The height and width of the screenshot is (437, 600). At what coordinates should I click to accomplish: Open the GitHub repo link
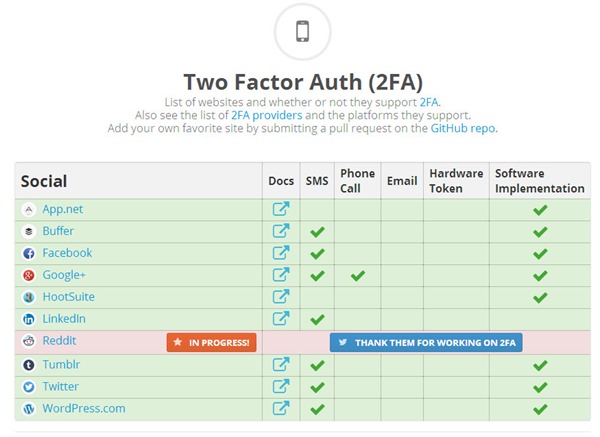[x=463, y=128]
